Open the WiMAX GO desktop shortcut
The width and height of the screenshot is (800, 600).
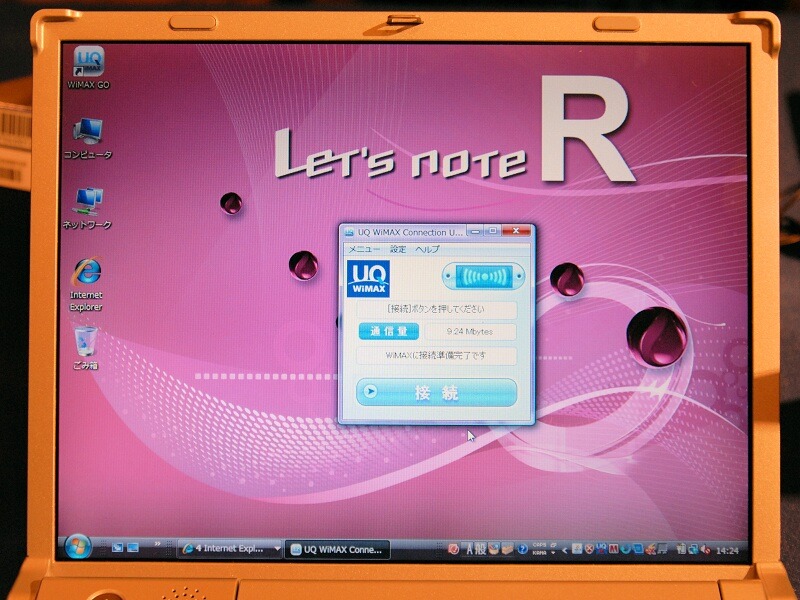89,68
